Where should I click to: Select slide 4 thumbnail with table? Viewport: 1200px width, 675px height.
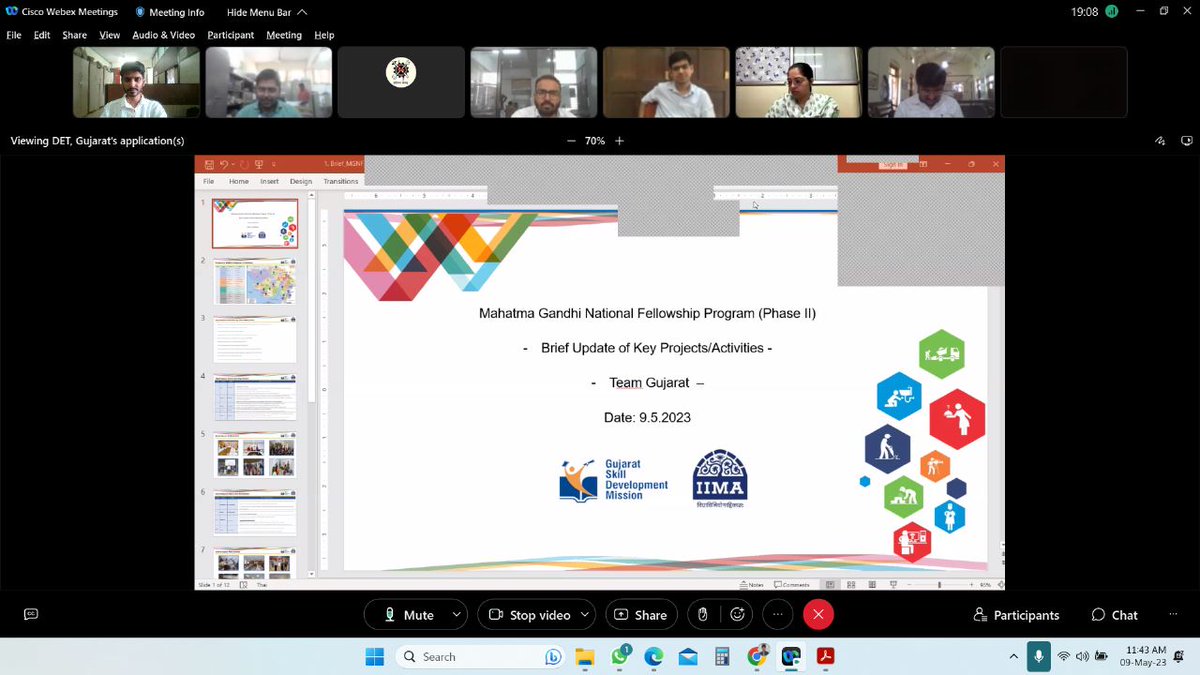254,397
